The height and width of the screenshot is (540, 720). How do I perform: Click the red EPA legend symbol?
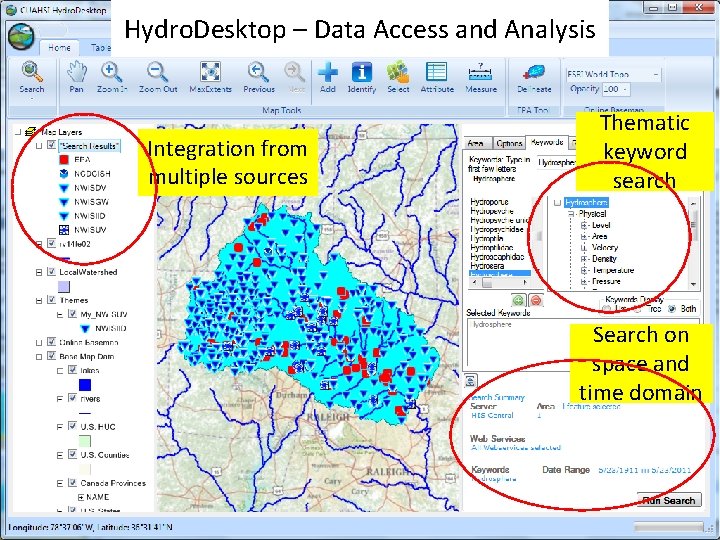pyautogui.click(x=64, y=160)
